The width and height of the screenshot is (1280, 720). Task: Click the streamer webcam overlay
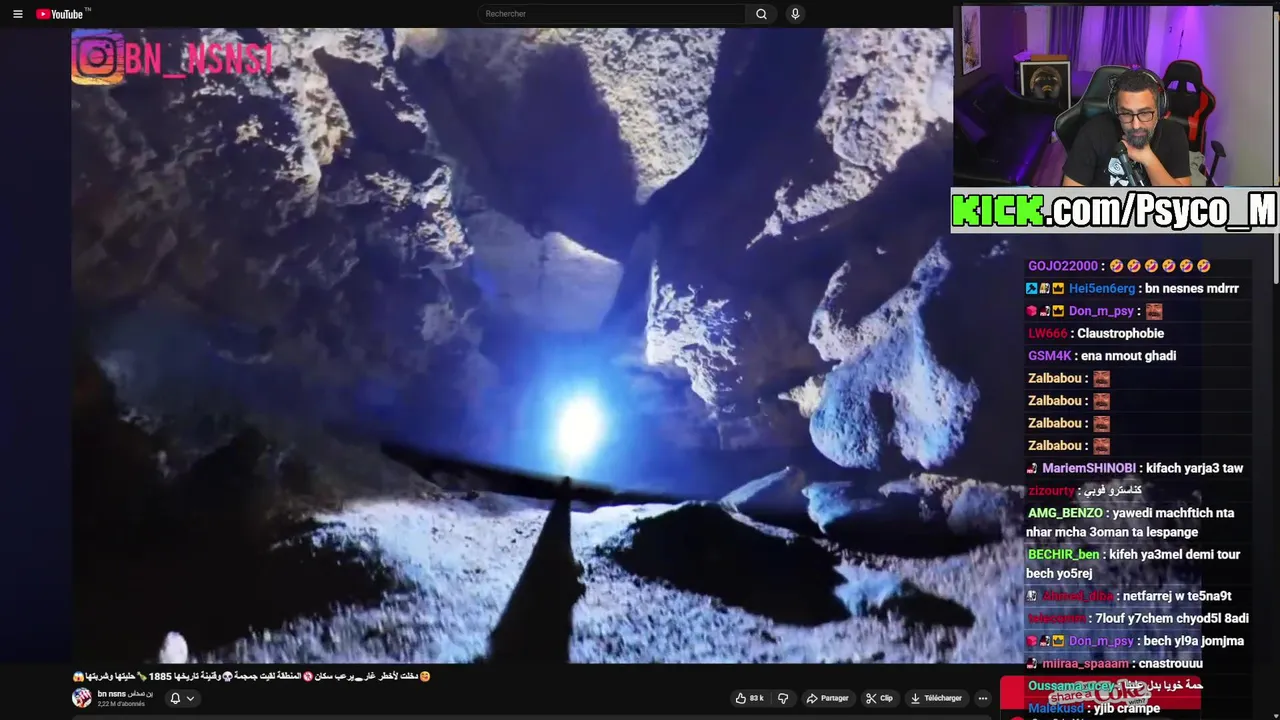[x=1116, y=97]
